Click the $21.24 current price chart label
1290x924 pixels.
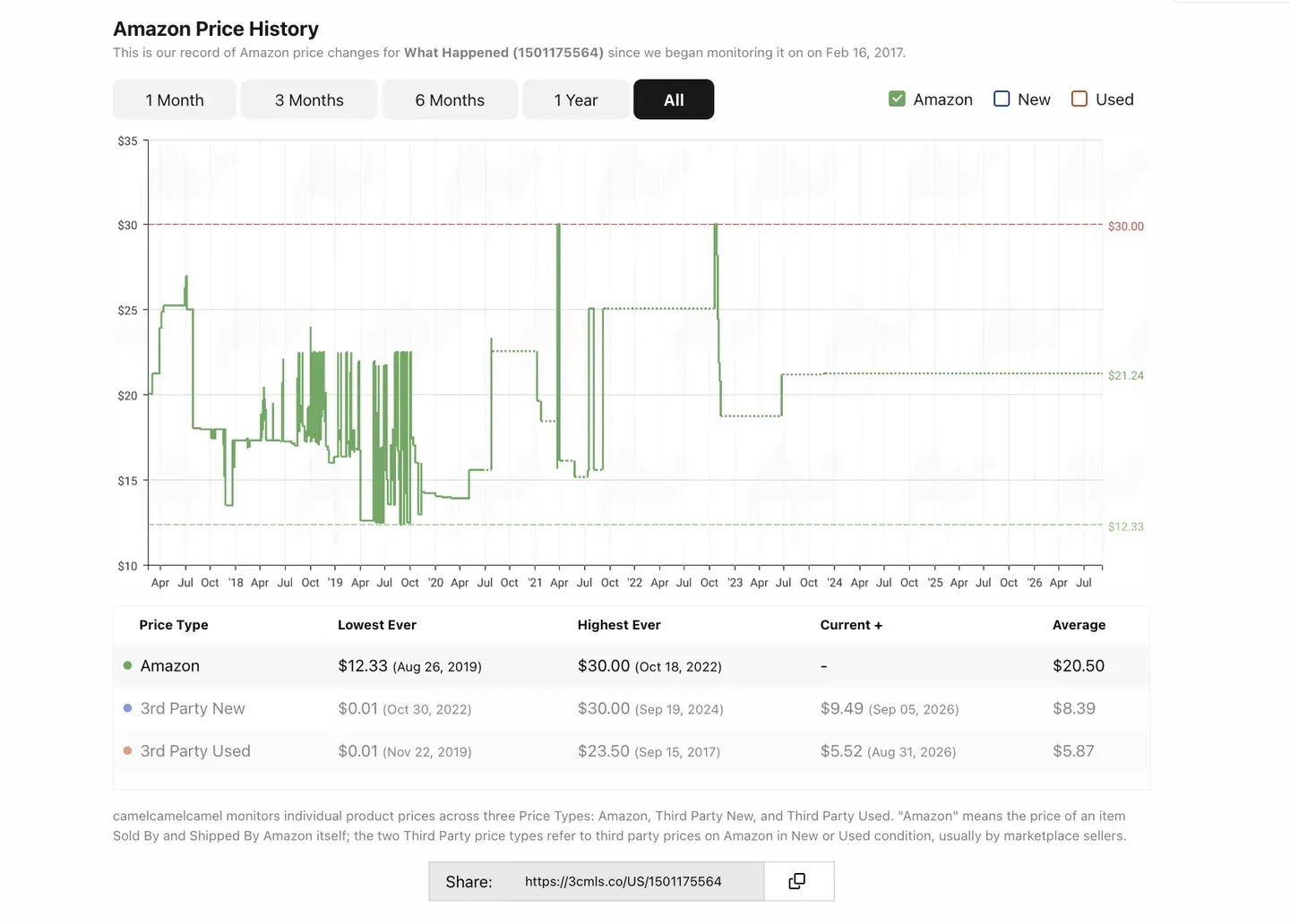(x=1125, y=375)
